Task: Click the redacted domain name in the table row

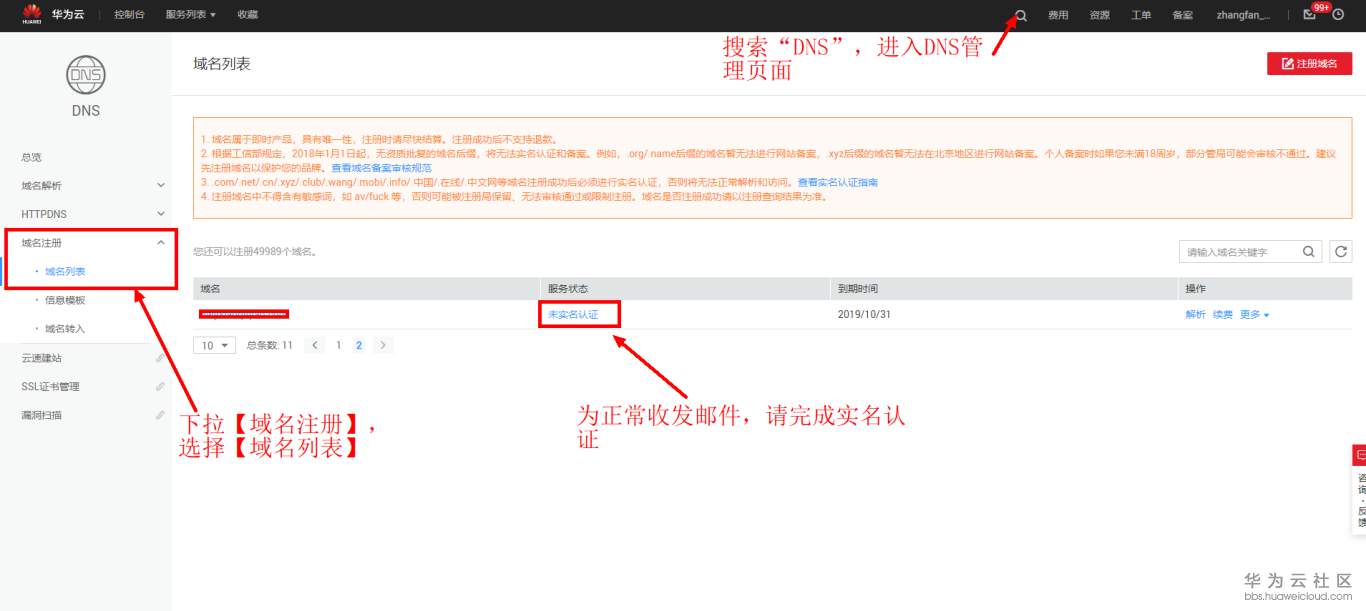Action: (244, 314)
